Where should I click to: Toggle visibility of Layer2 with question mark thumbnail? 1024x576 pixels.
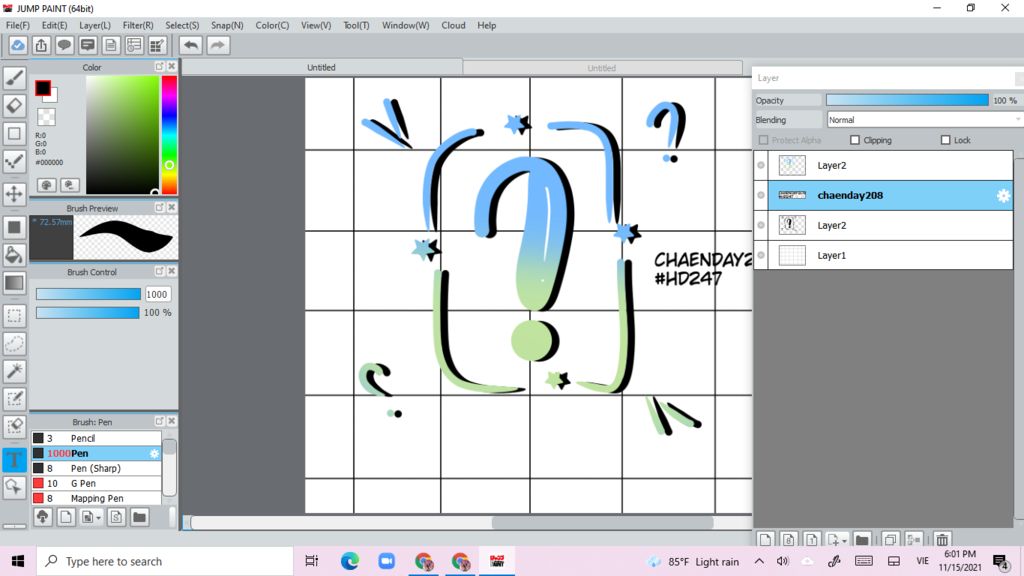[x=761, y=225]
